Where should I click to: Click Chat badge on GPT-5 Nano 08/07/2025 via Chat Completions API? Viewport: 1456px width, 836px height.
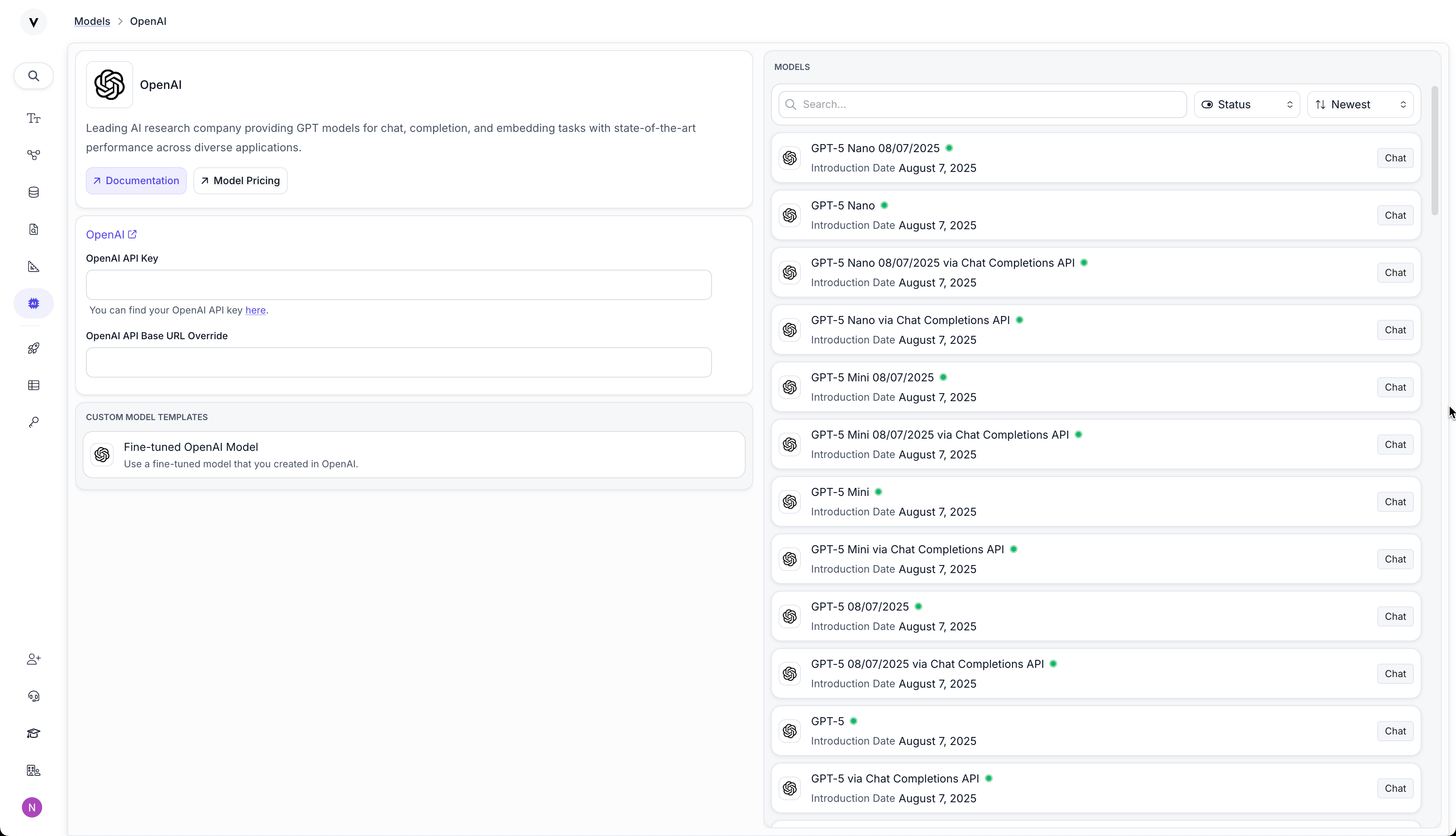click(1395, 273)
